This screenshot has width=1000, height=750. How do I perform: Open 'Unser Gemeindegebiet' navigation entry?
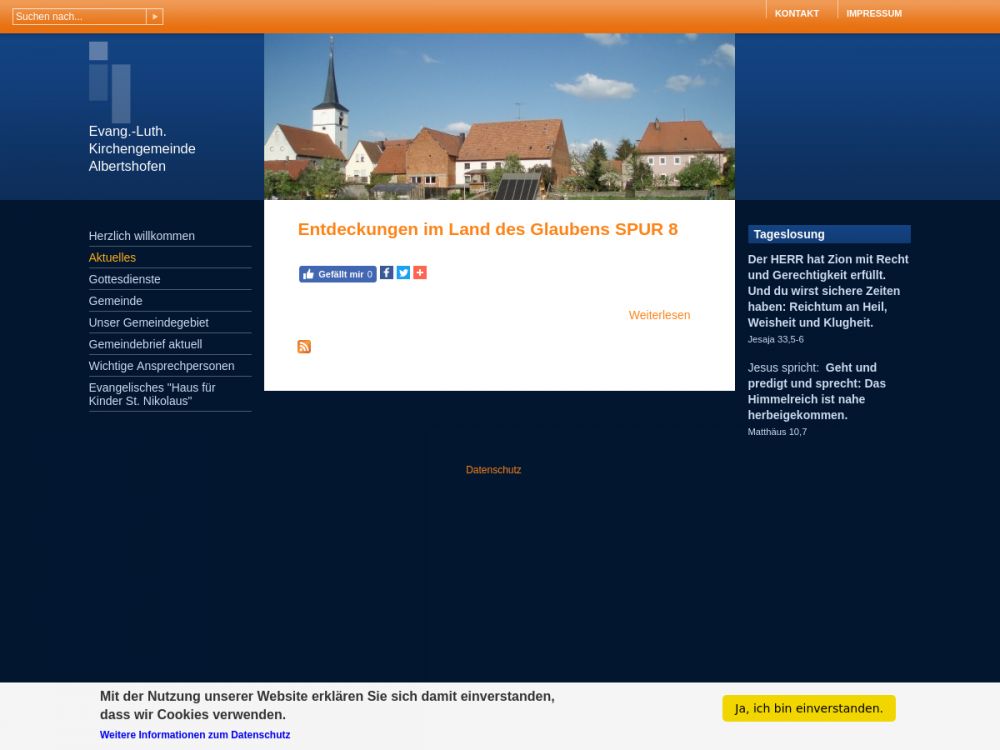pos(149,323)
